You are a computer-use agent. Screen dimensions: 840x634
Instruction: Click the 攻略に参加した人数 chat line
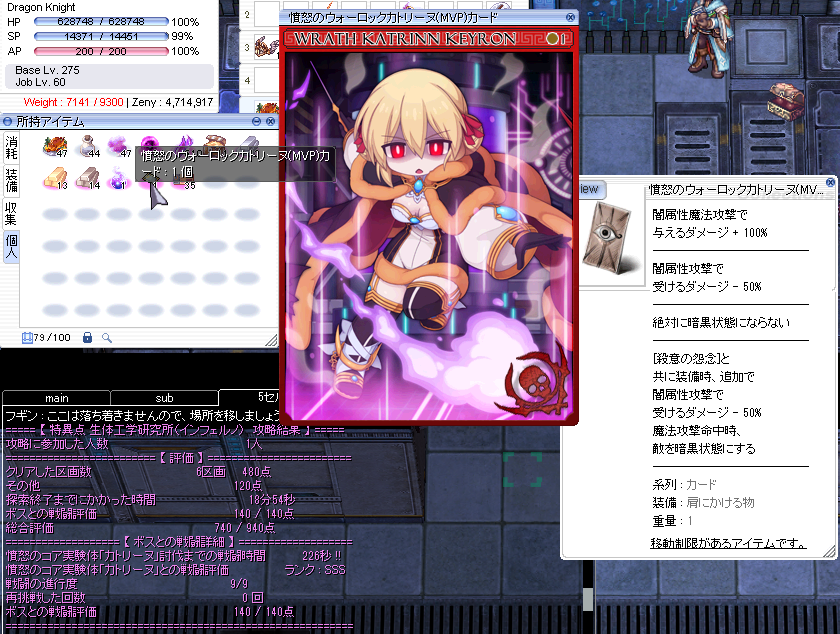click(x=133, y=444)
